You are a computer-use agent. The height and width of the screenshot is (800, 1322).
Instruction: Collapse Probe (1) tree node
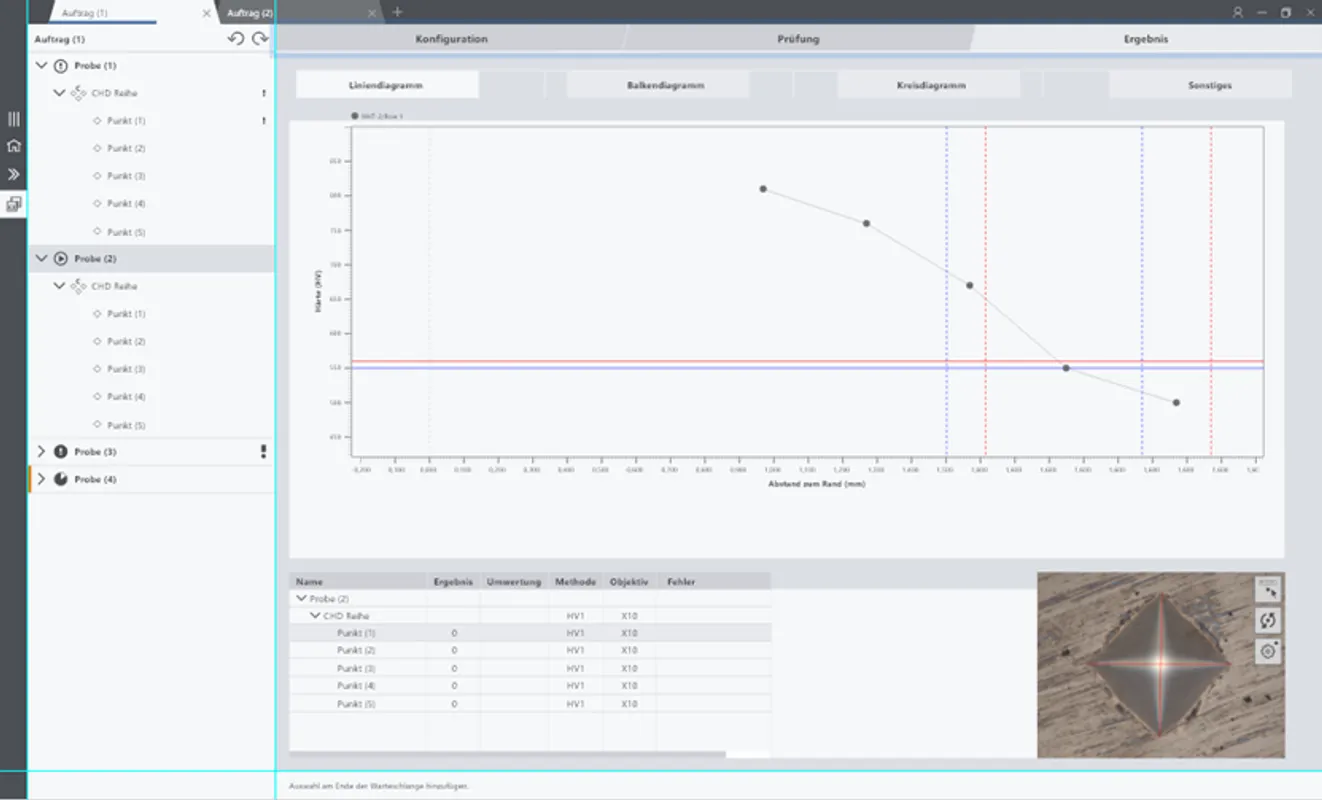[x=41, y=66]
